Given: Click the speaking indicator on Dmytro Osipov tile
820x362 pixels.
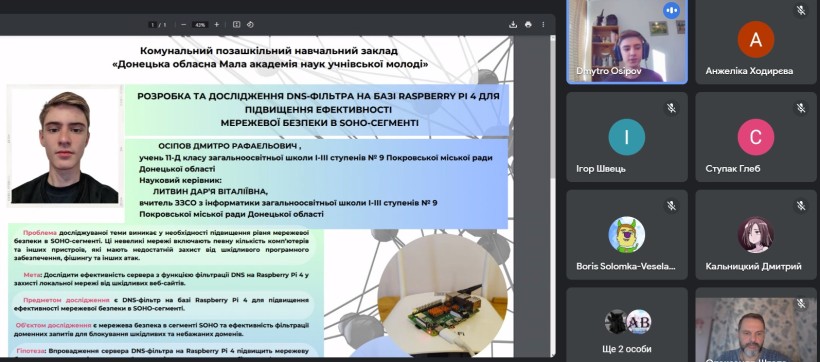Looking at the screenshot, I should click(671, 10).
